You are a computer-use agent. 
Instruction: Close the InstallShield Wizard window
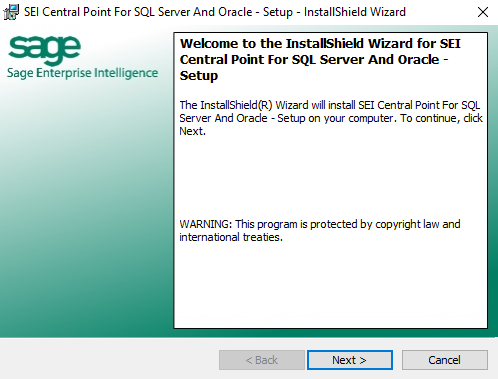pyautogui.click(x=483, y=12)
